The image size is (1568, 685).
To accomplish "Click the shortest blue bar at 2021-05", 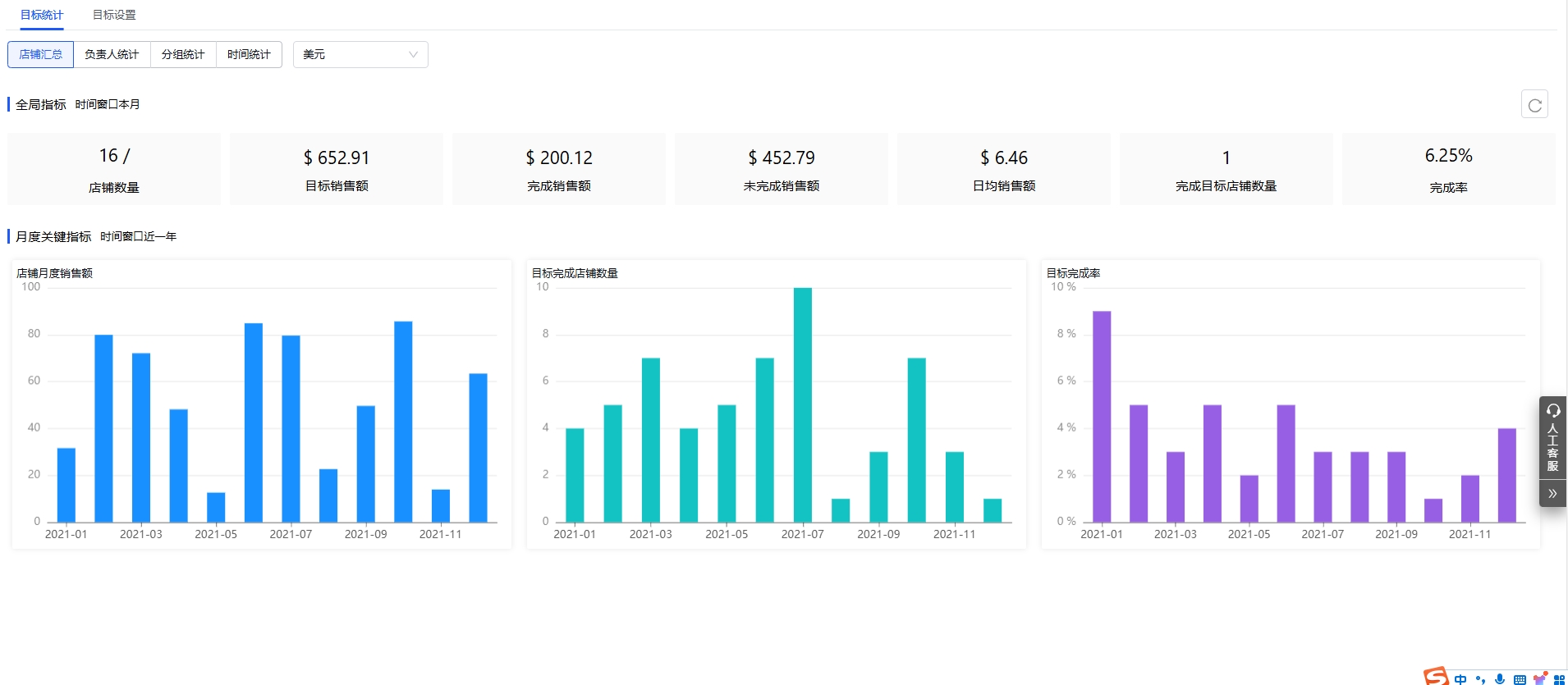I will pos(216,507).
